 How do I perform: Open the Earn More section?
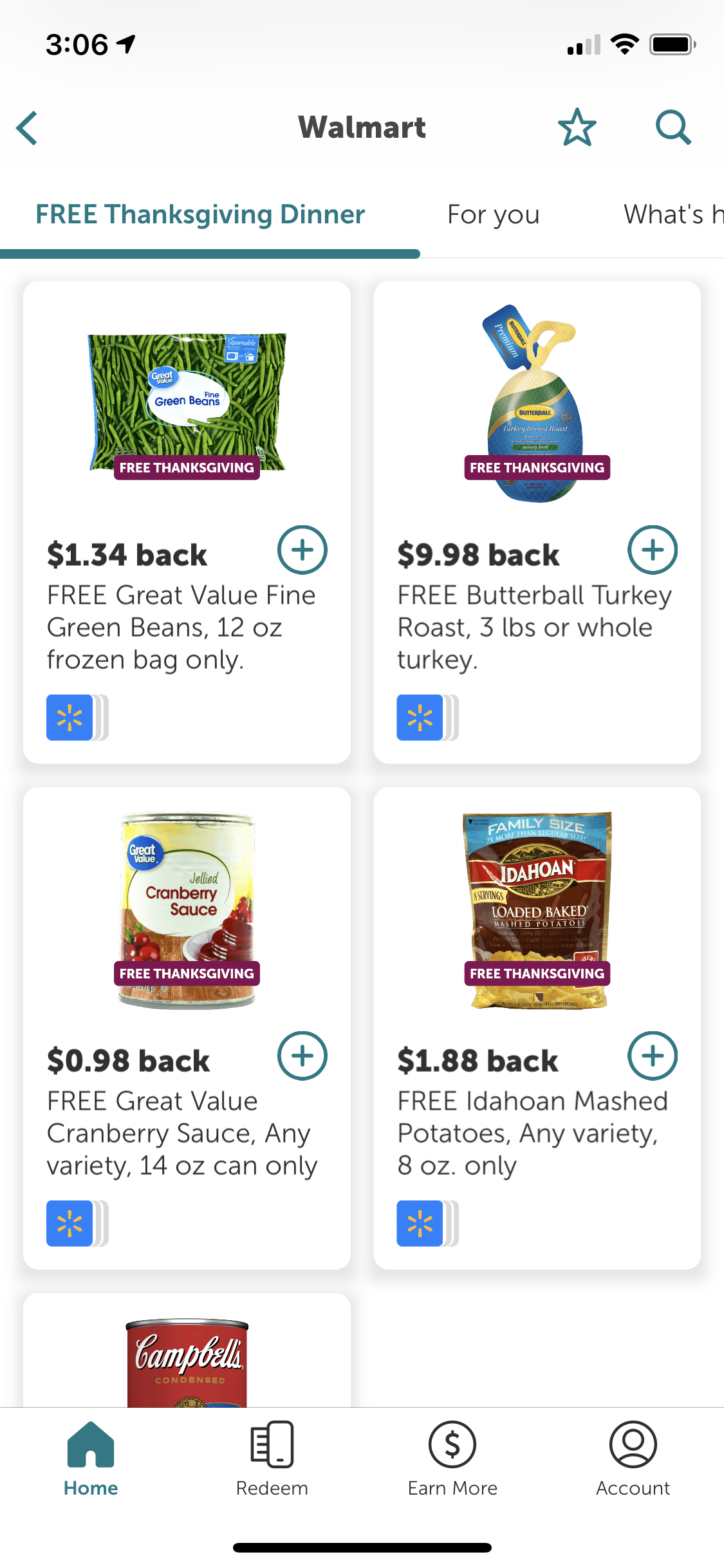tap(452, 1460)
